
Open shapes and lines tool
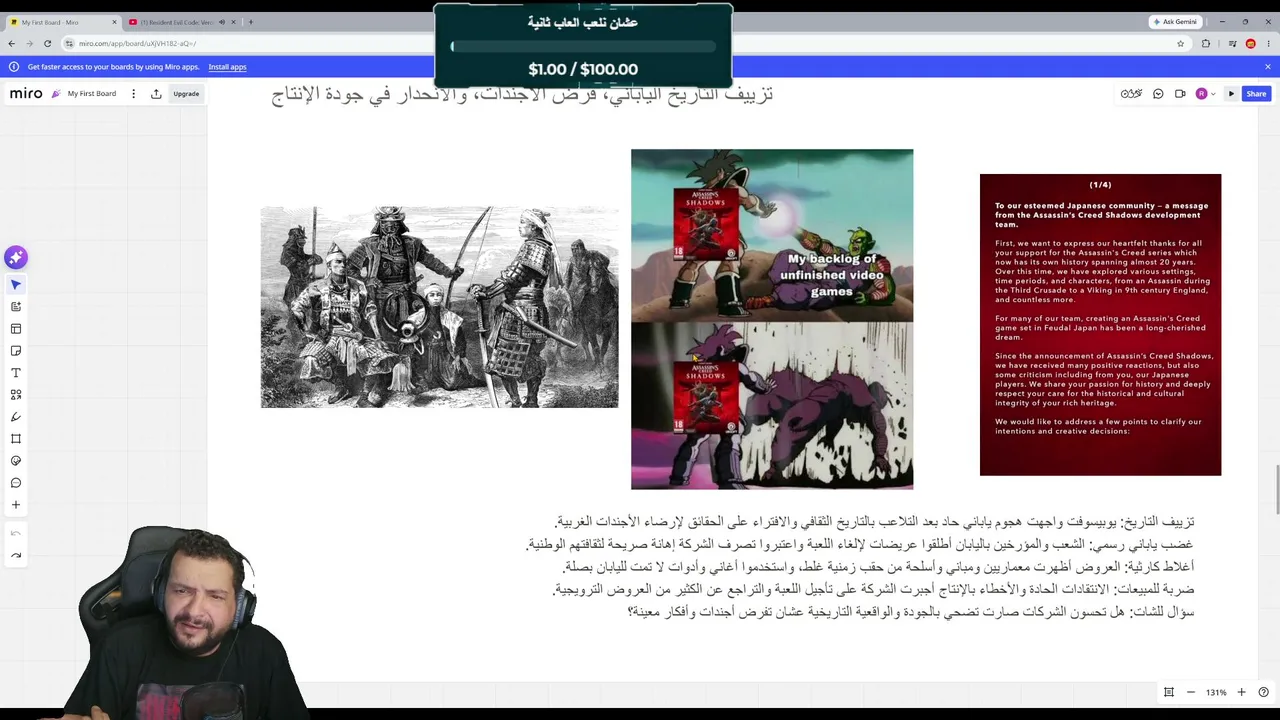point(16,395)
